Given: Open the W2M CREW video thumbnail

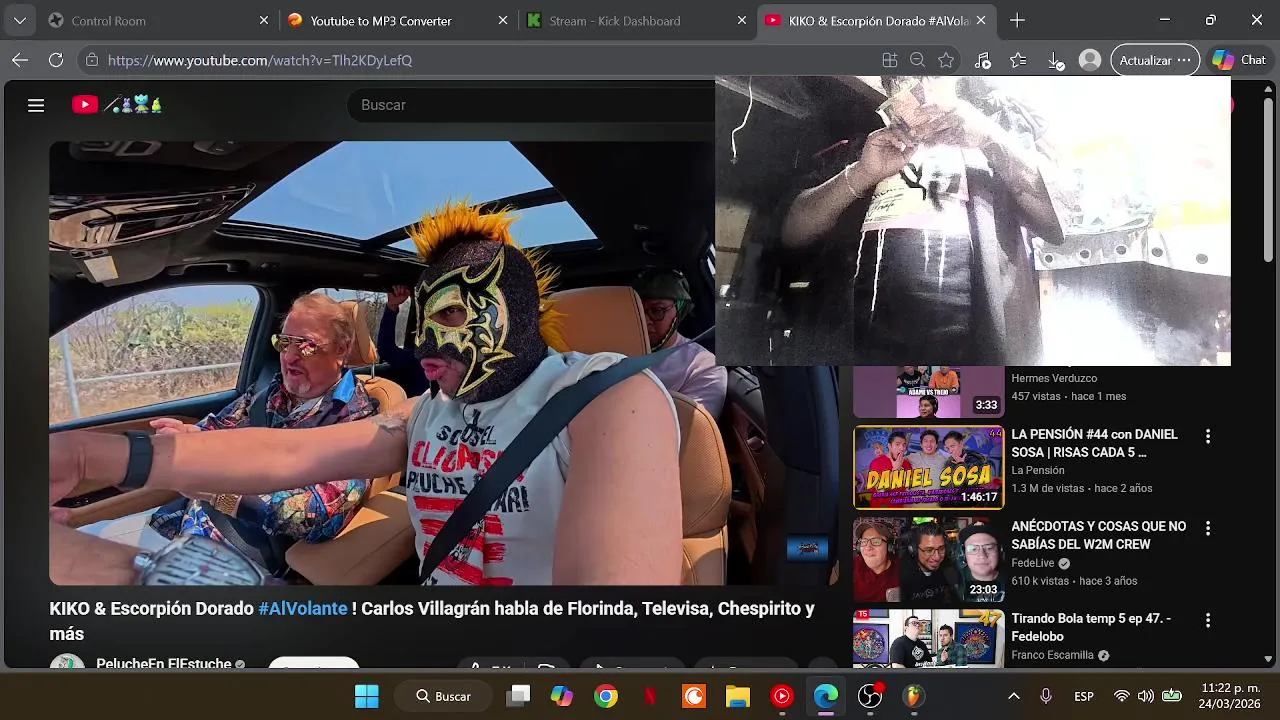Looking at the screenshot, I should [x=928, y=560].
